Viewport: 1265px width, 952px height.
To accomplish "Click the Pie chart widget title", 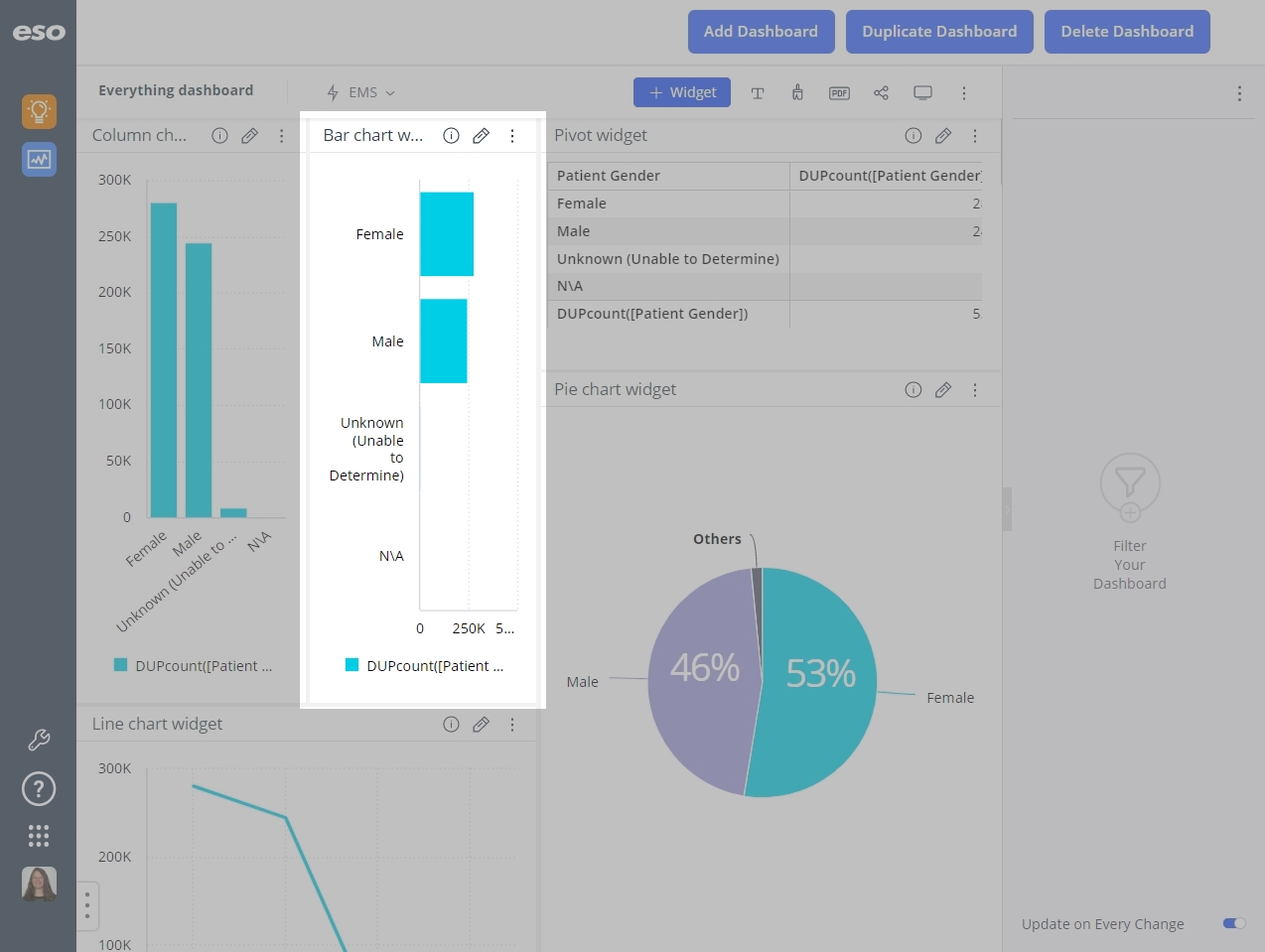I will click(x=615, y=390).
